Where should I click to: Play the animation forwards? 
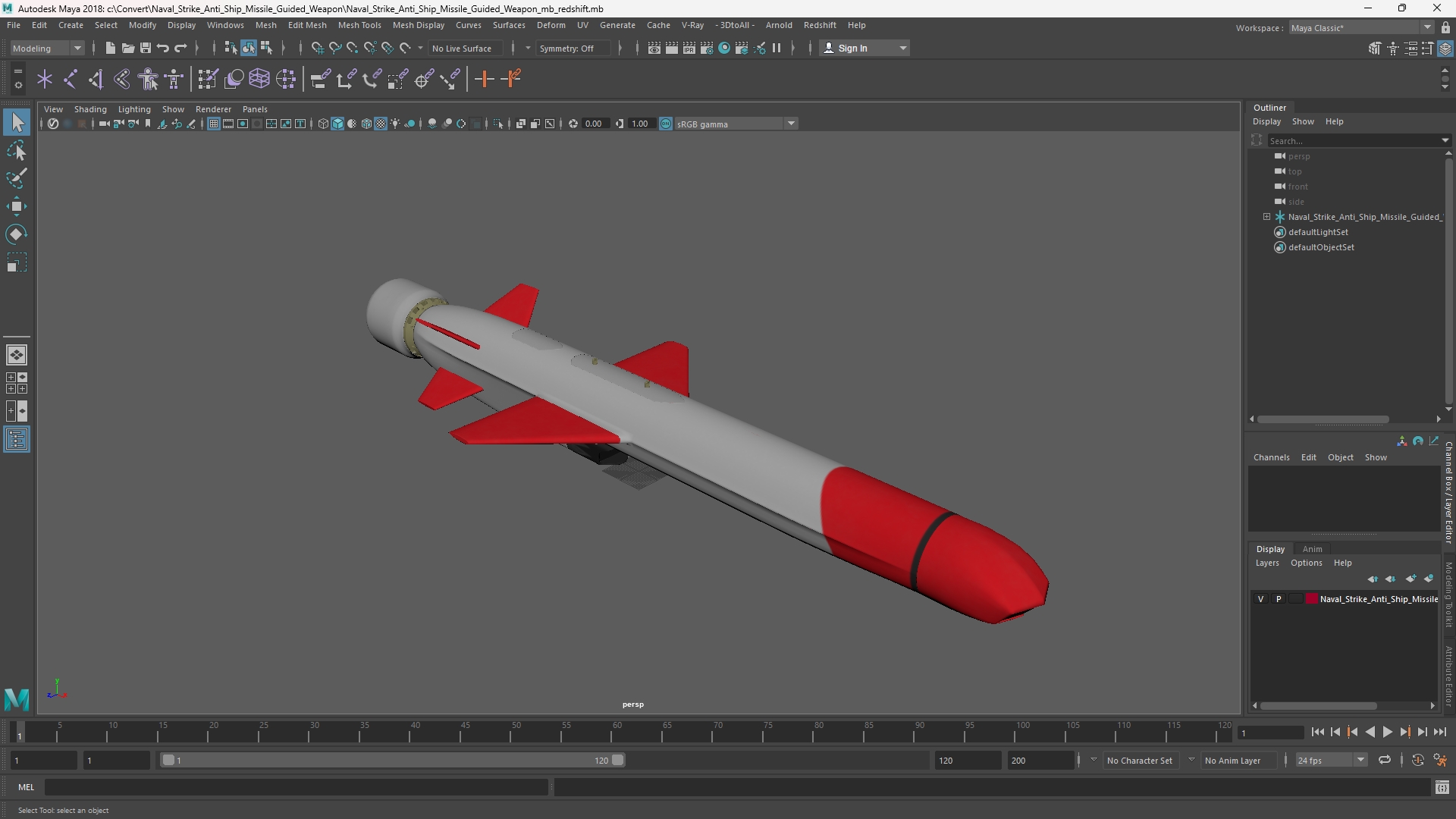[x=1387, y=732]
